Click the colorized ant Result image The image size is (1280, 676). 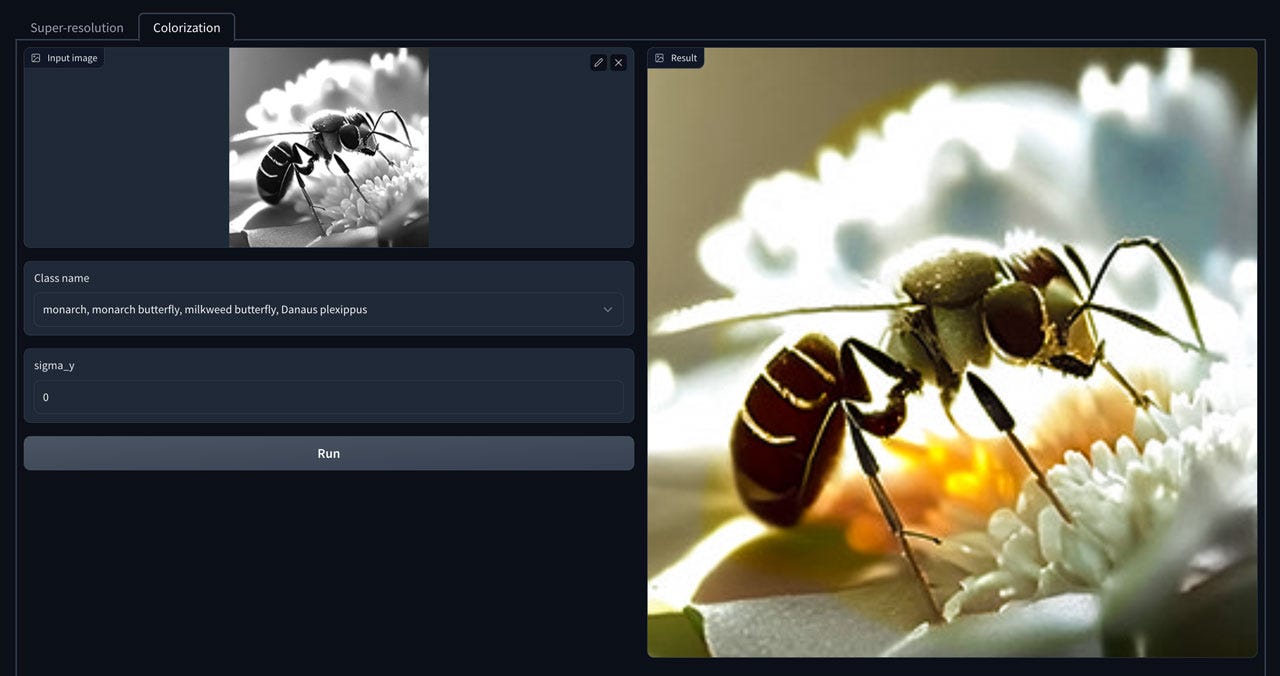tap(953, 350)
